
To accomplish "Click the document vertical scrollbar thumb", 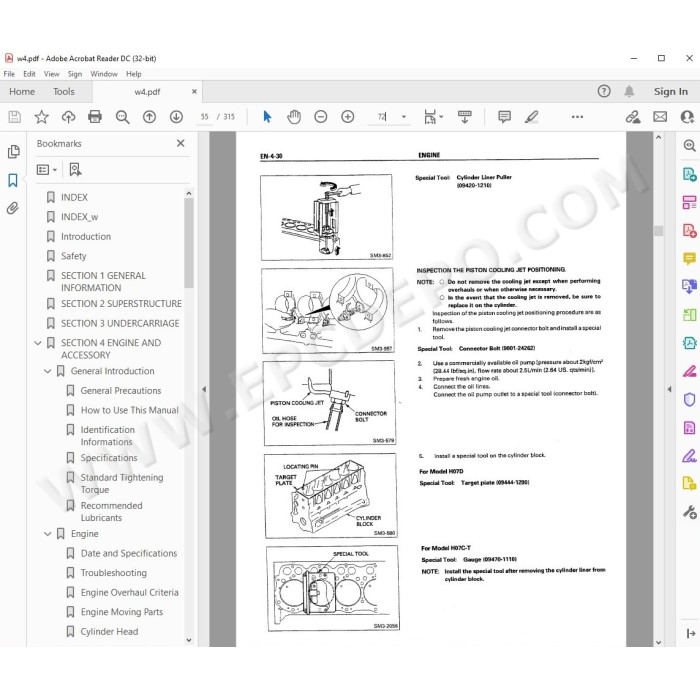I will pyautogui.click(x=658, y=231).
